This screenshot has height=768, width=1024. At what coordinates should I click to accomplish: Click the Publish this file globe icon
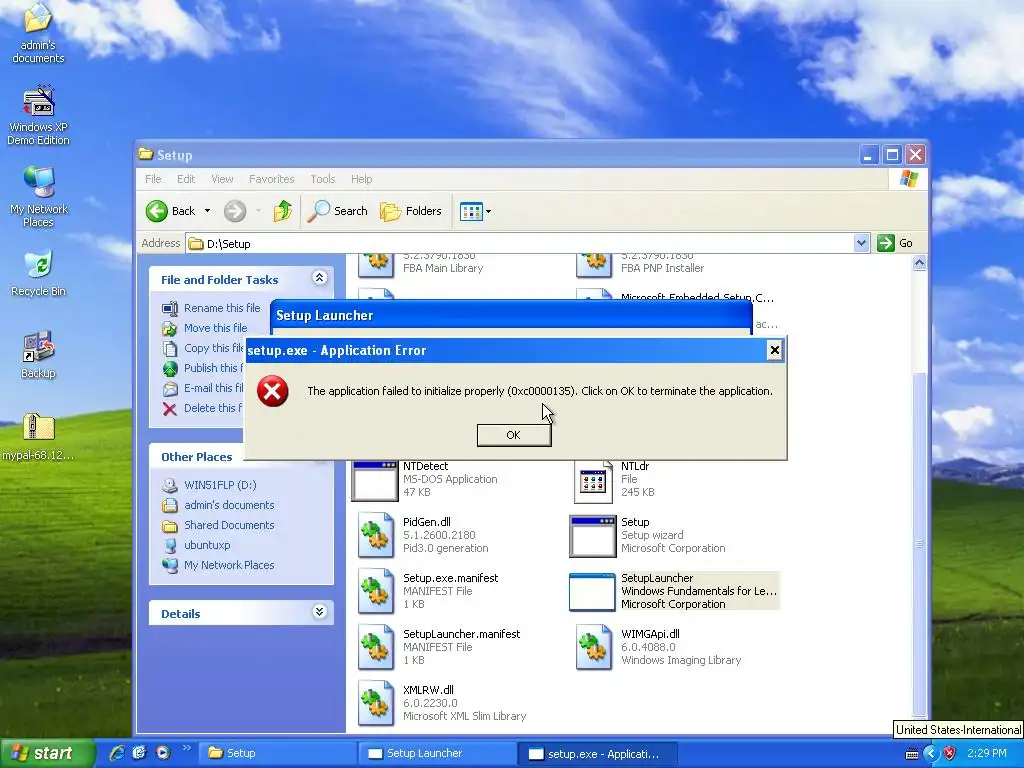click(170, 368)
